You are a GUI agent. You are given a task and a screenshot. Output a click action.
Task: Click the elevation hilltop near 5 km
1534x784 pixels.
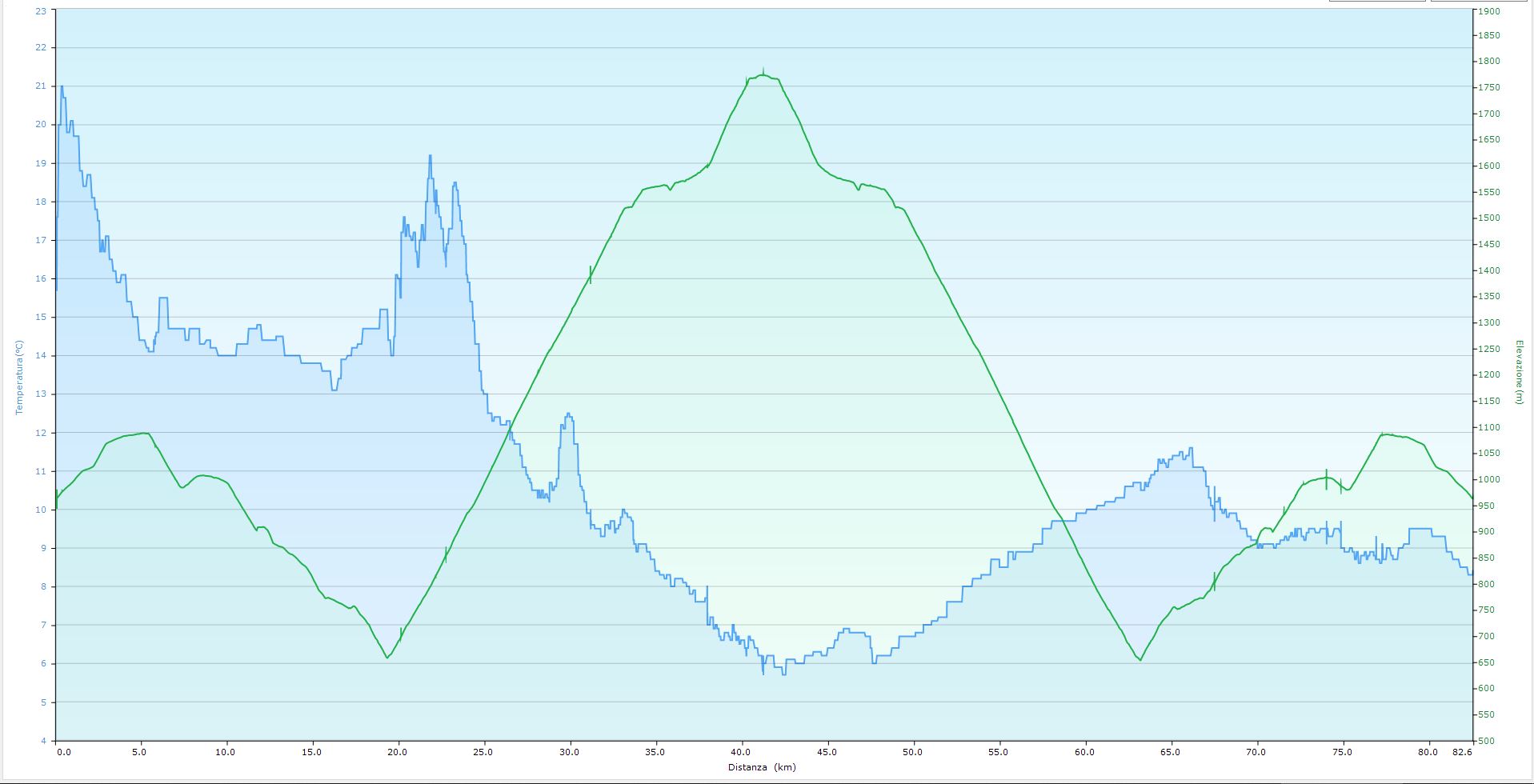(142, 434)
